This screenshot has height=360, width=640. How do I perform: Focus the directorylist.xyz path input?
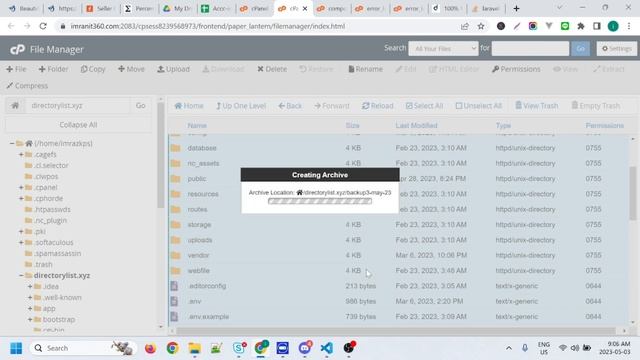coord(77,106)
